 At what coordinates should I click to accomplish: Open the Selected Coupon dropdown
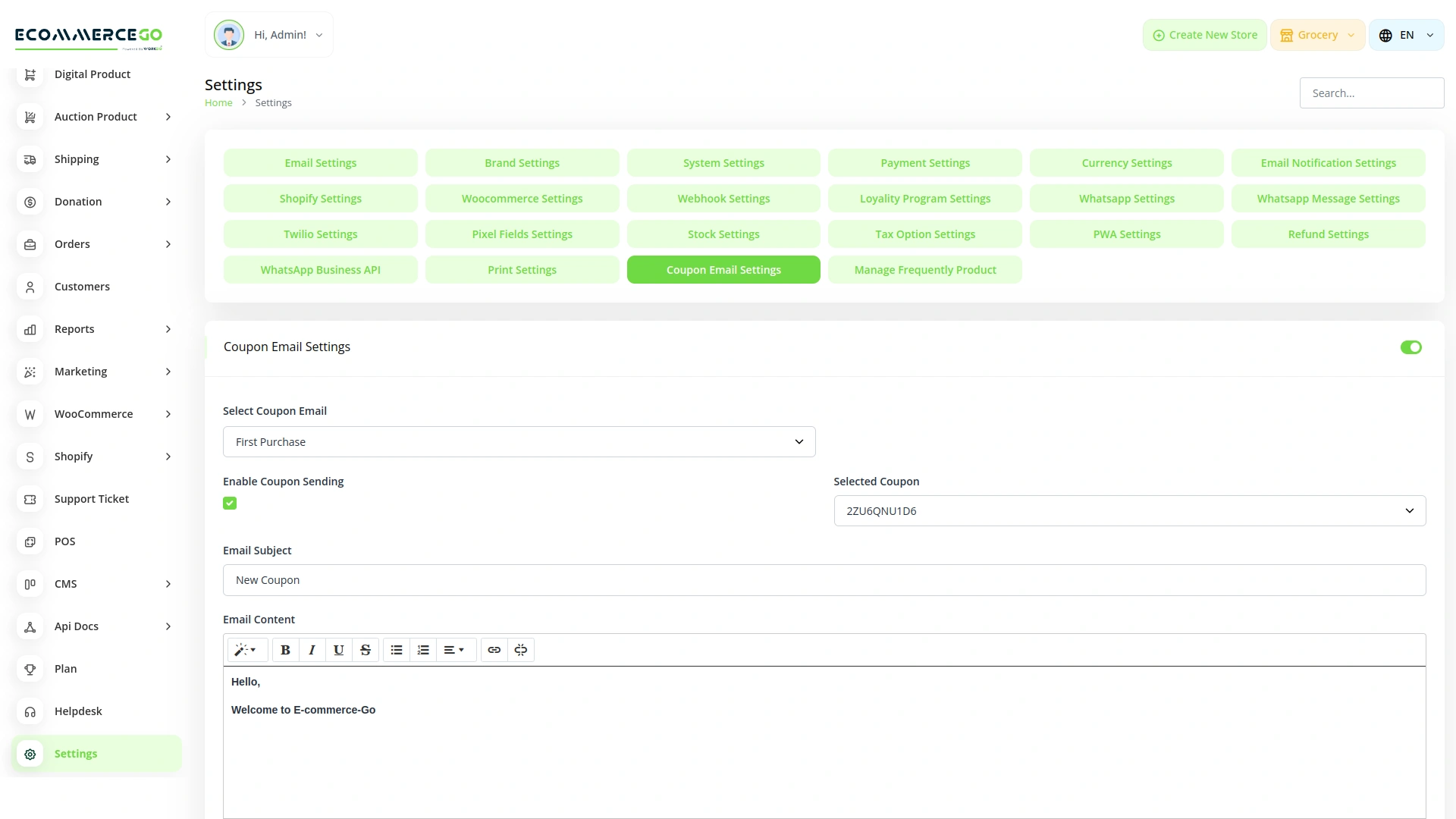pyautogui.click(x=1129, y=510)
